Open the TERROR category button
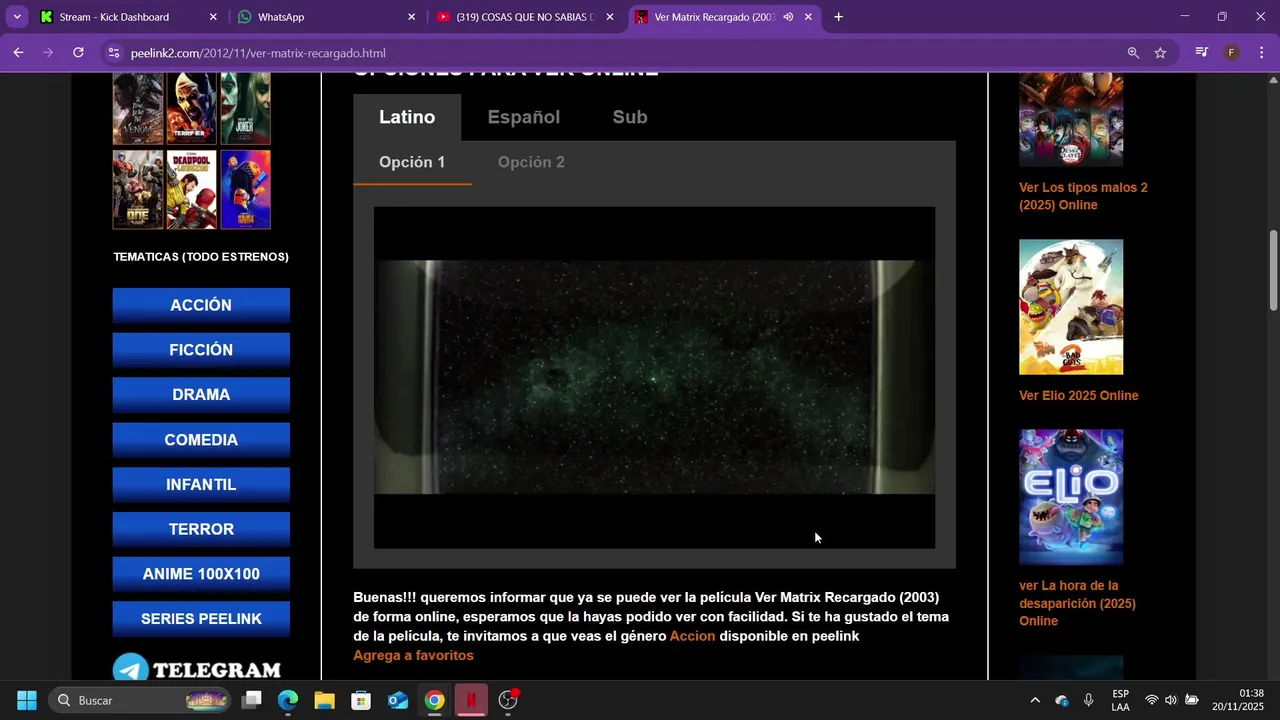The width and height of the screenshot is (1280, 720). click(201, 529)
